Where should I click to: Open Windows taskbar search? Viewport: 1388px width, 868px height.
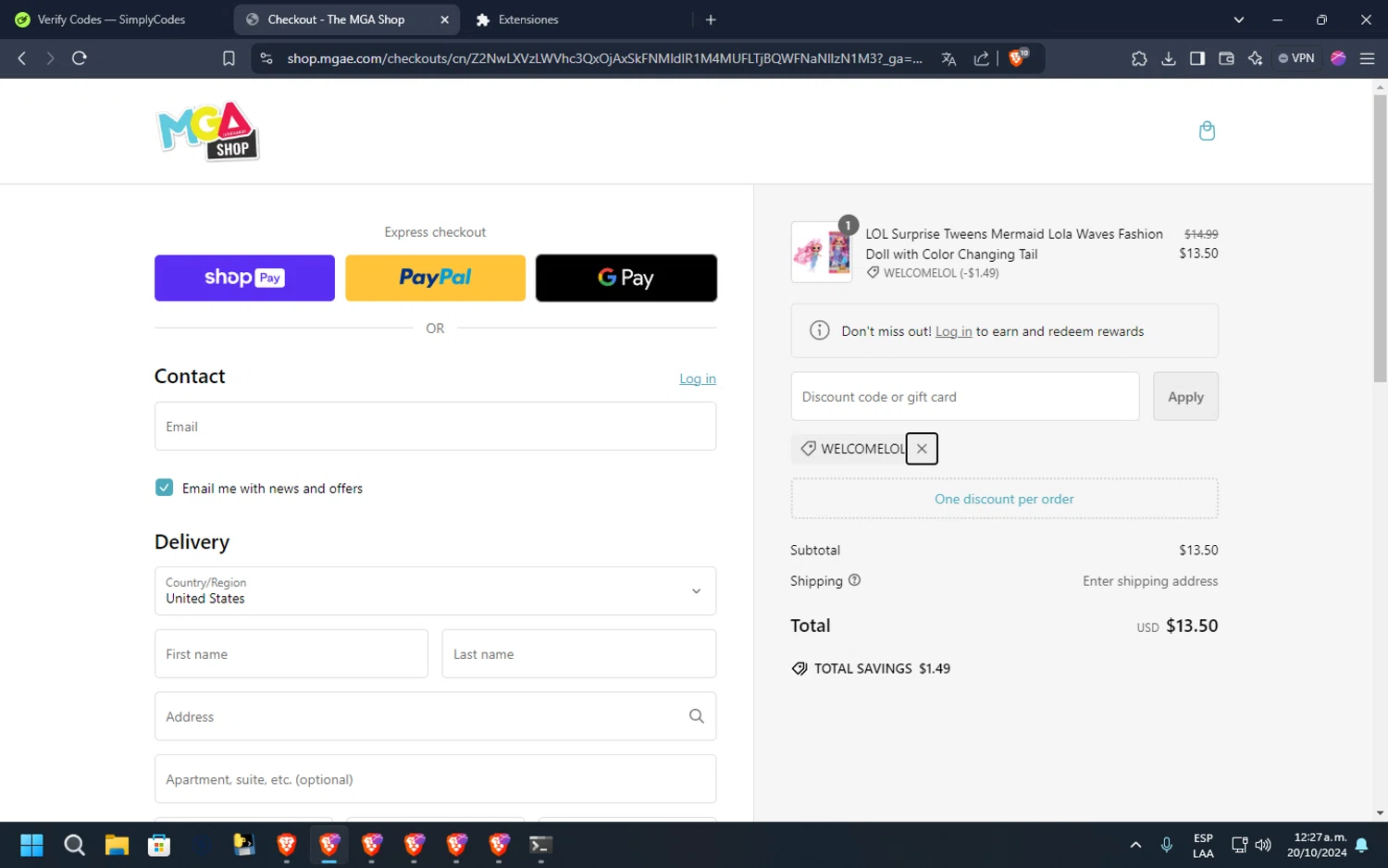(x=74, y=845)
